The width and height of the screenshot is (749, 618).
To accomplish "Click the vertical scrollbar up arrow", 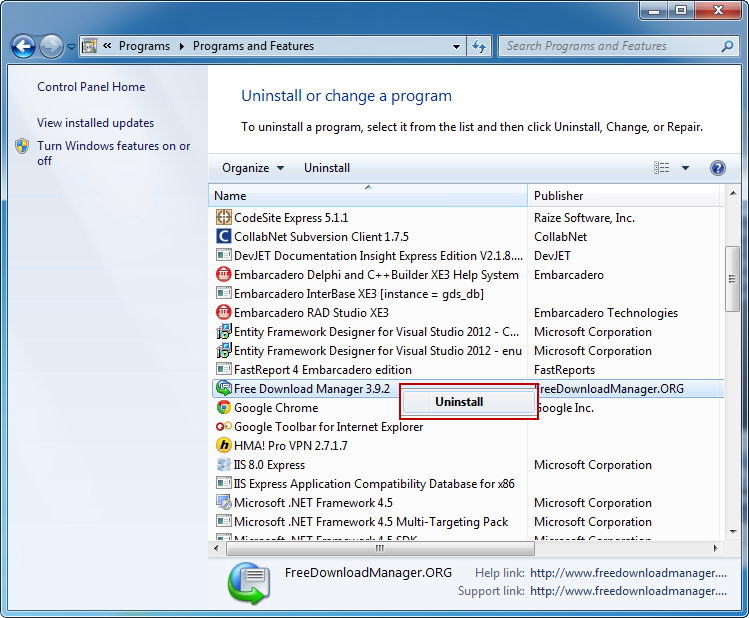I will [732, 193].
